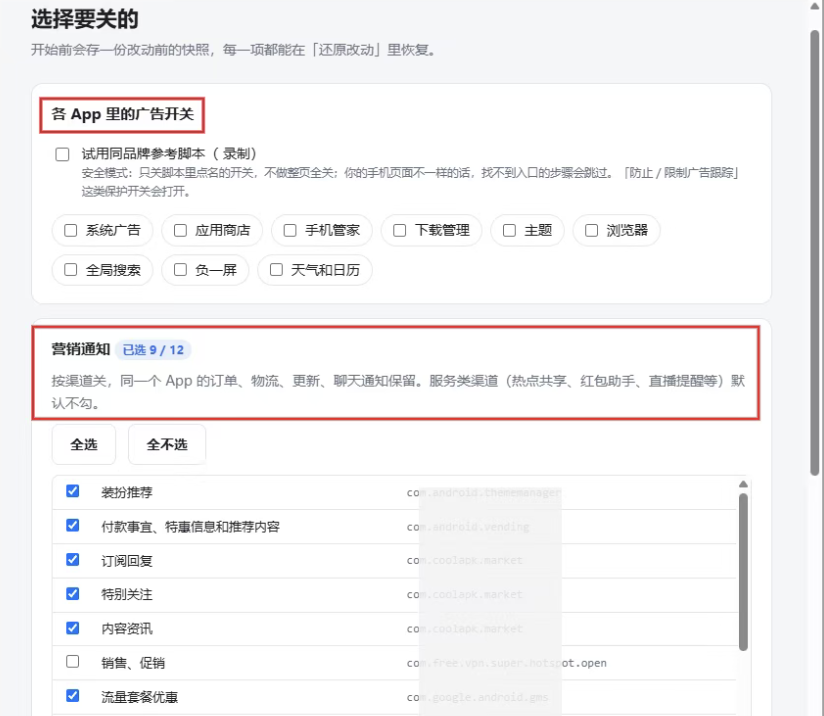824x716 pixels.
Task: Select the 手机管家 checkbox
Action: (290, 230)
